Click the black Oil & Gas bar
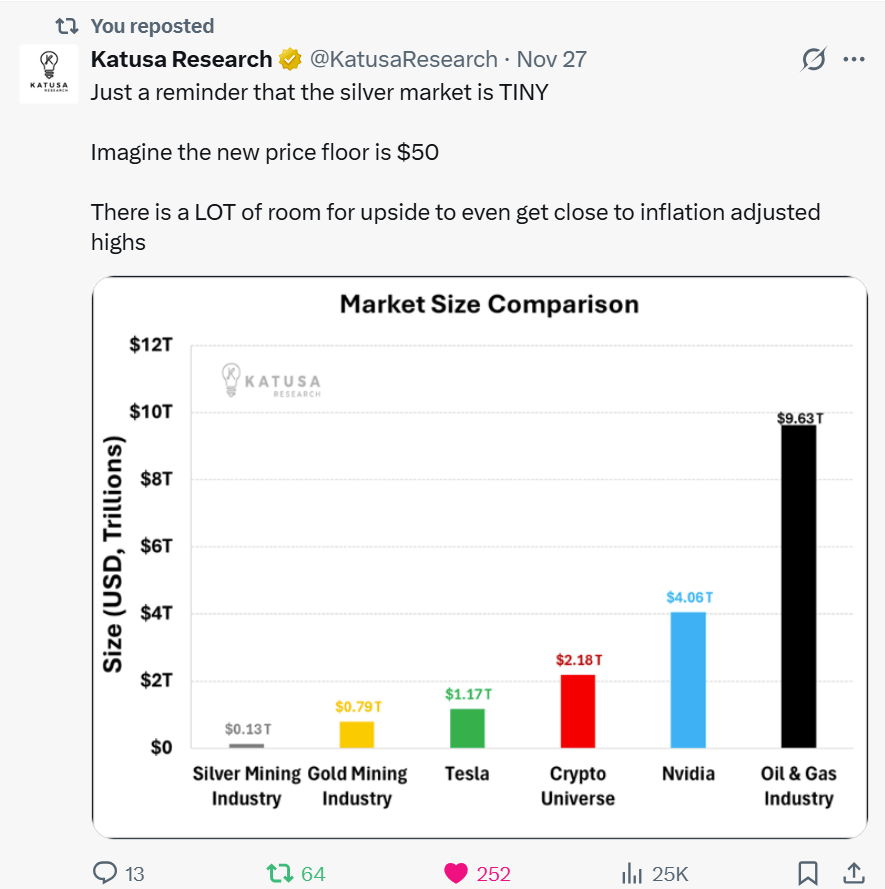The image size is (885, 889). (x=798, y=587)
